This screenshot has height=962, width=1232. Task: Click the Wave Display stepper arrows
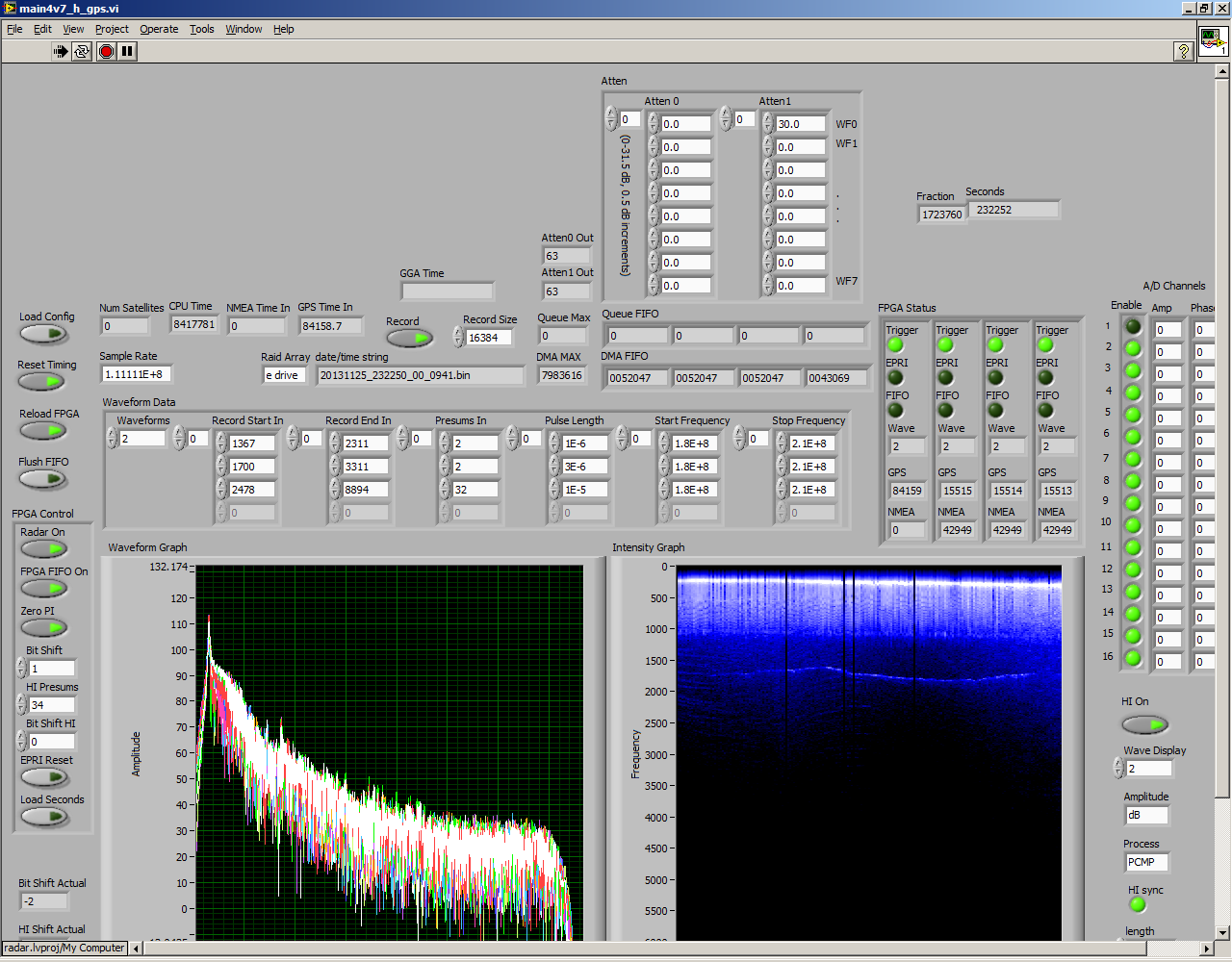click(x=1118, y=769)
